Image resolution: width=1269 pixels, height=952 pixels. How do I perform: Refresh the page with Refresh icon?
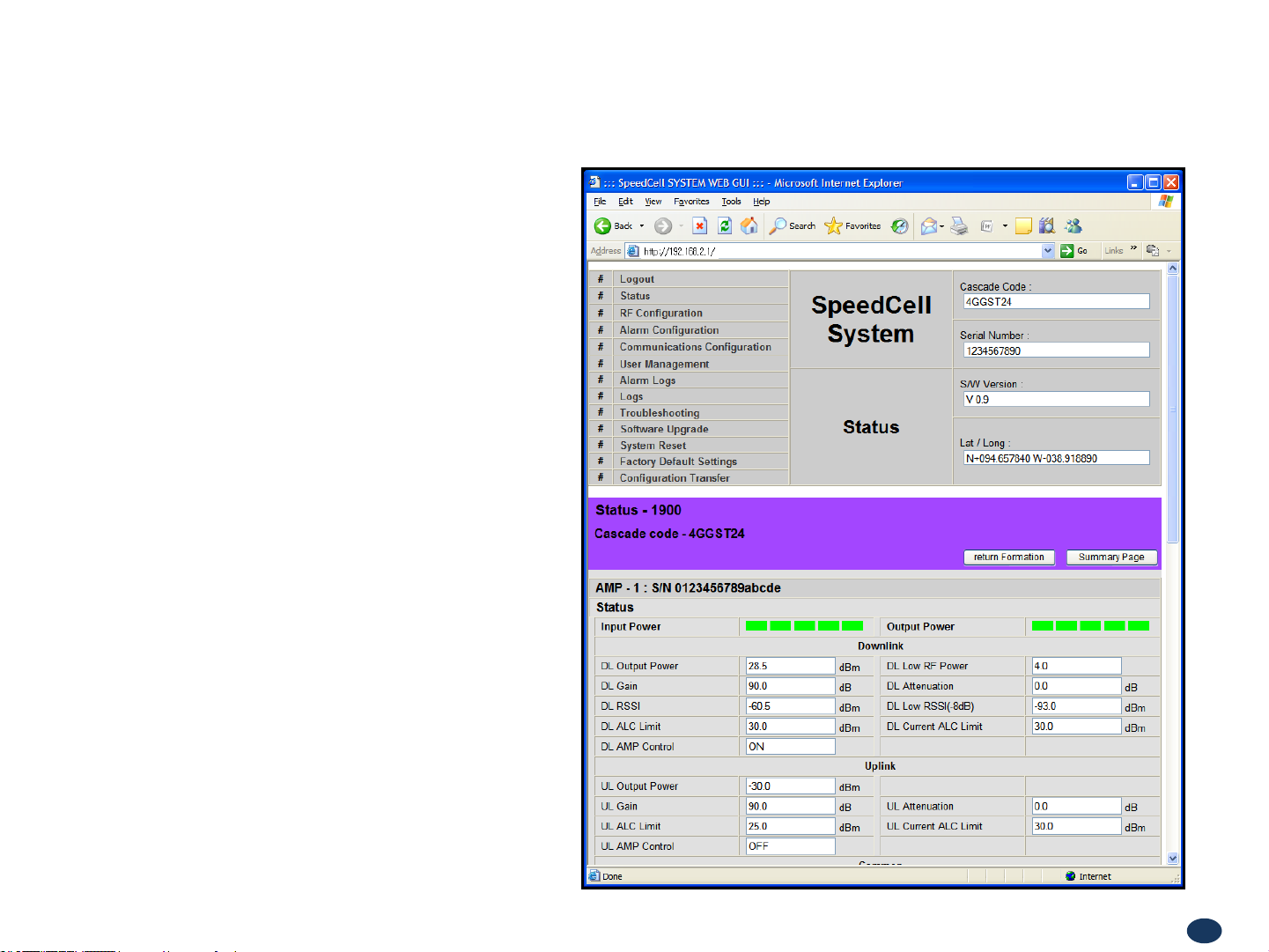(725, 226)
